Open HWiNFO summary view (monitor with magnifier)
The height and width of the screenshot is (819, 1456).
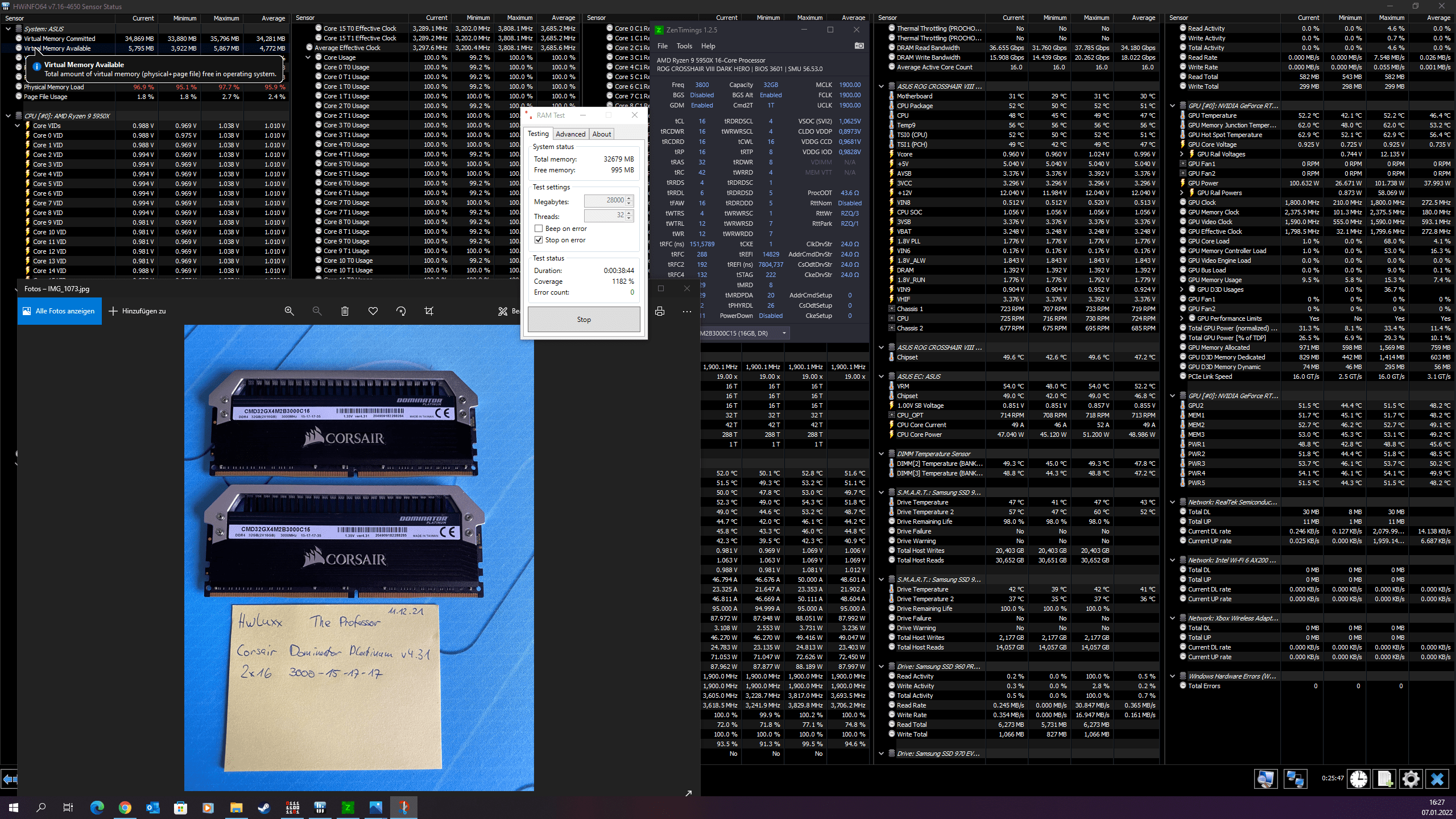pyautogui.click(x=1266, y=779)
